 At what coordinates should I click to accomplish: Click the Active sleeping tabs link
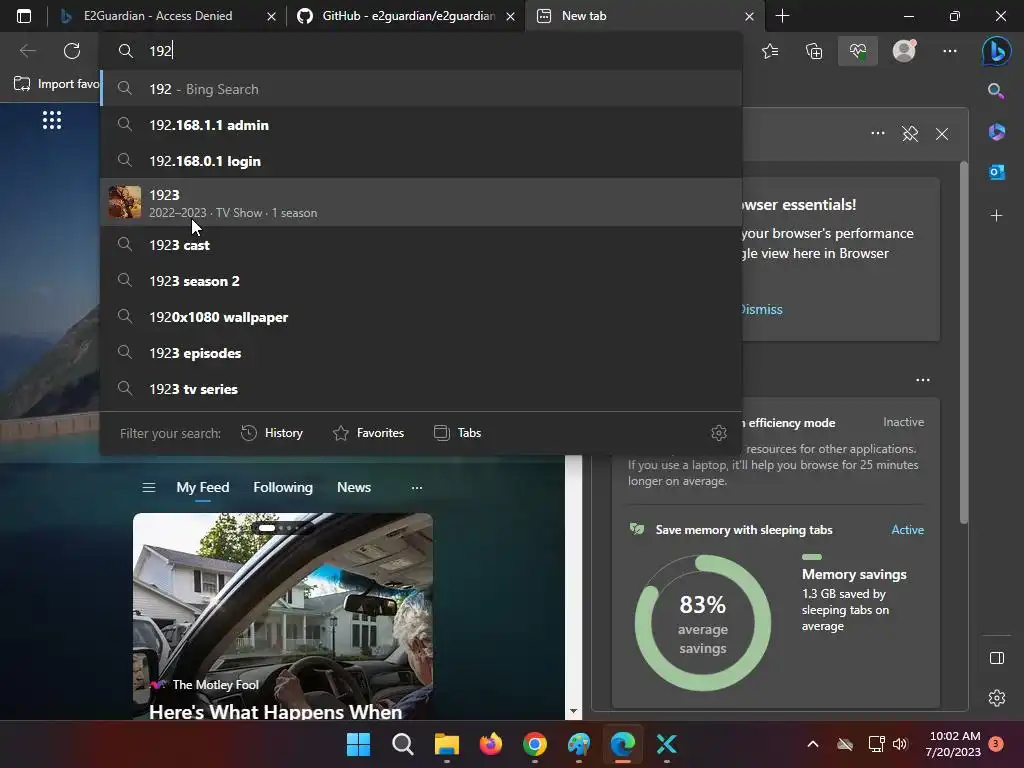tap(908, 530)
